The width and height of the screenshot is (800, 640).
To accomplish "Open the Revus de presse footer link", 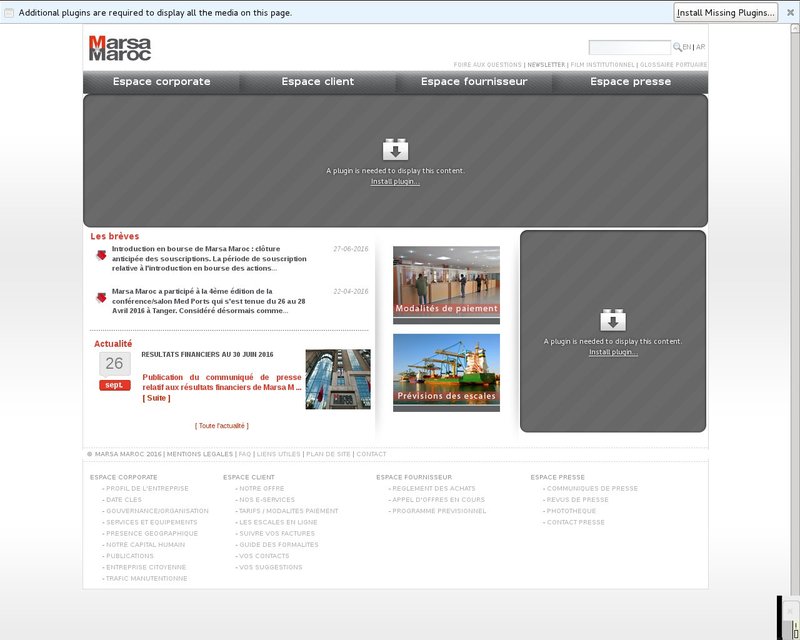I will [x=578, y=500].
